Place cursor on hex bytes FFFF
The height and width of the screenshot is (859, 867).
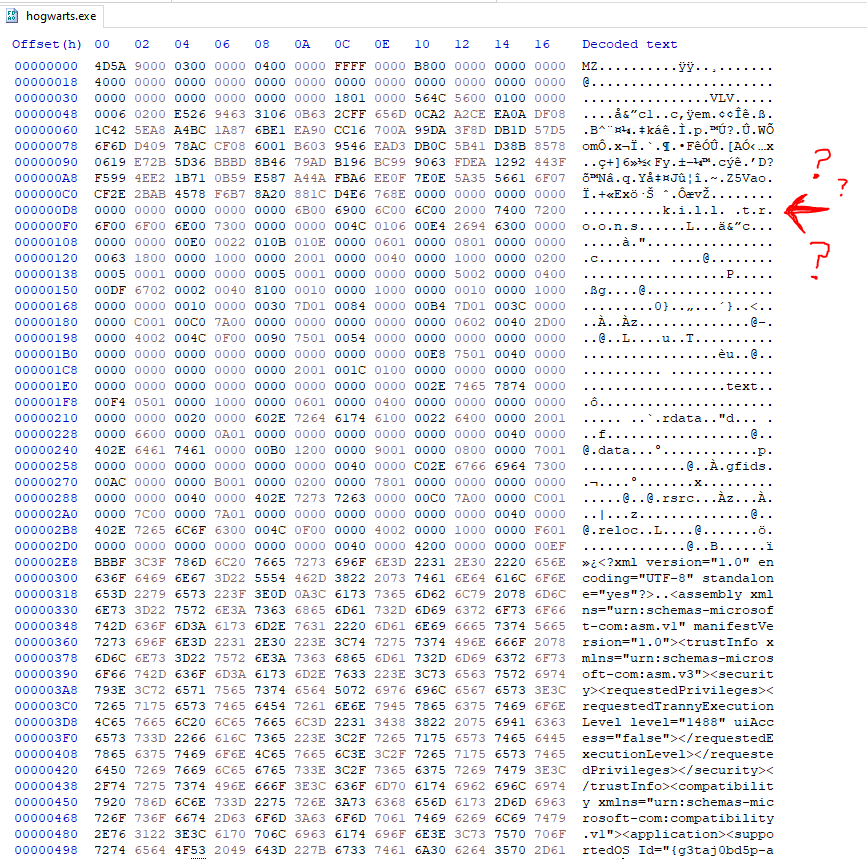click(x=350, y=66)
